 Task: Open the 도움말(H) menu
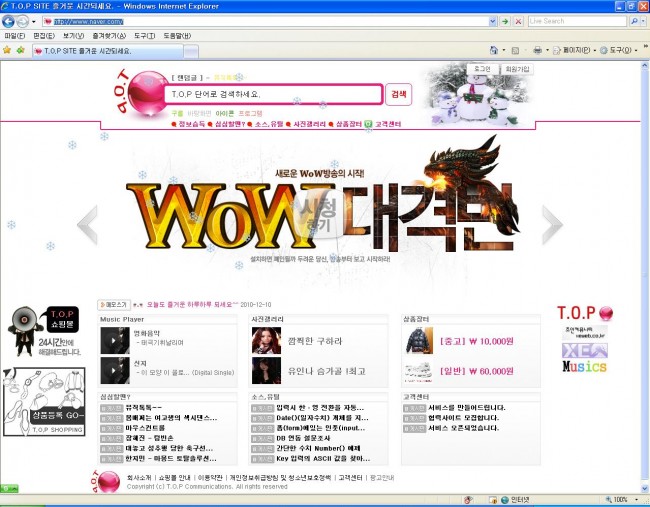177,36
